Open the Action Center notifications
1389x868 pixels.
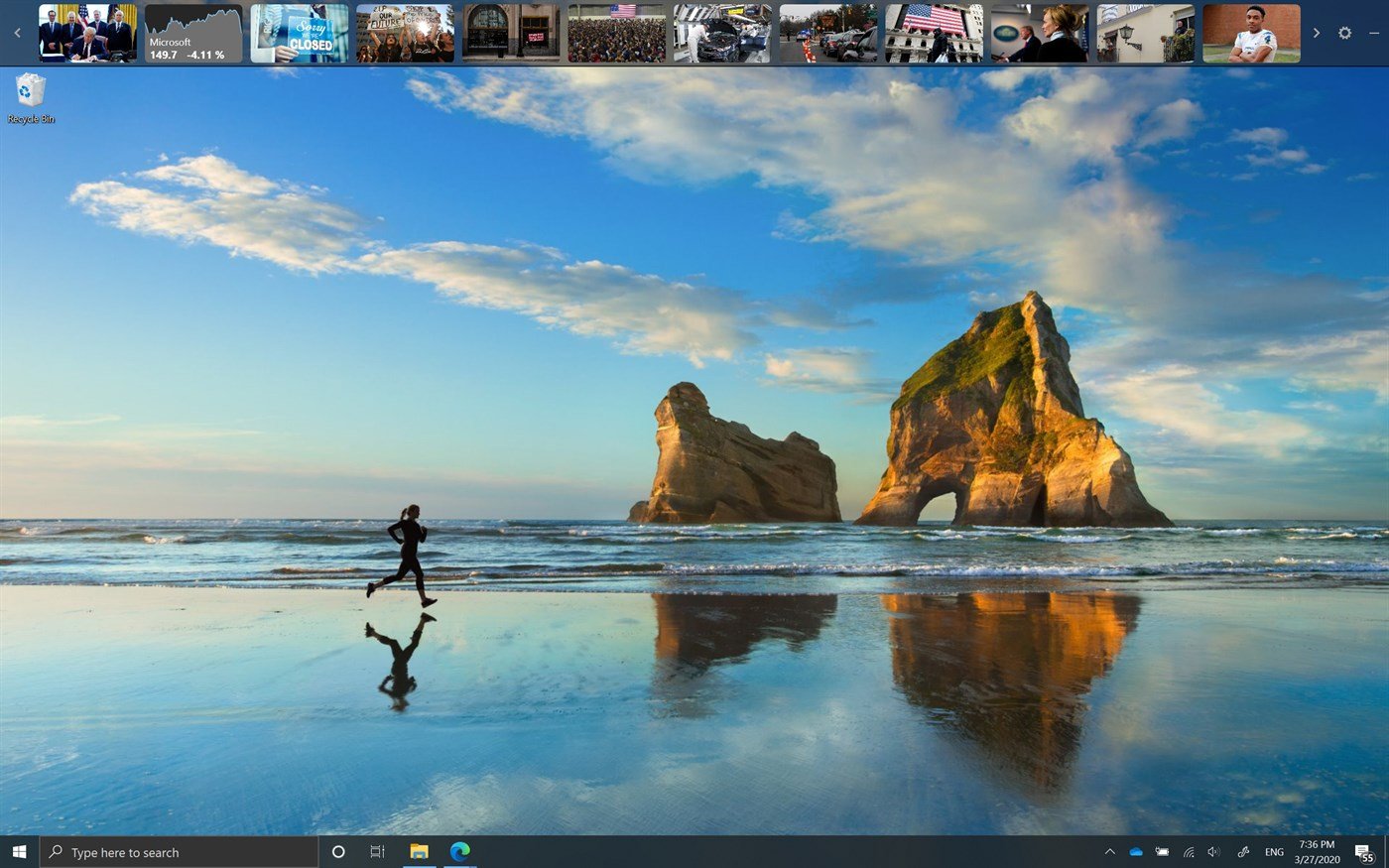click(x=1364, y=852)
